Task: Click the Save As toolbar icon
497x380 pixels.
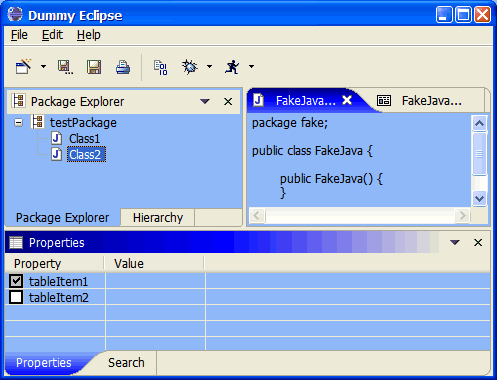Action: (x=65, y=67)
